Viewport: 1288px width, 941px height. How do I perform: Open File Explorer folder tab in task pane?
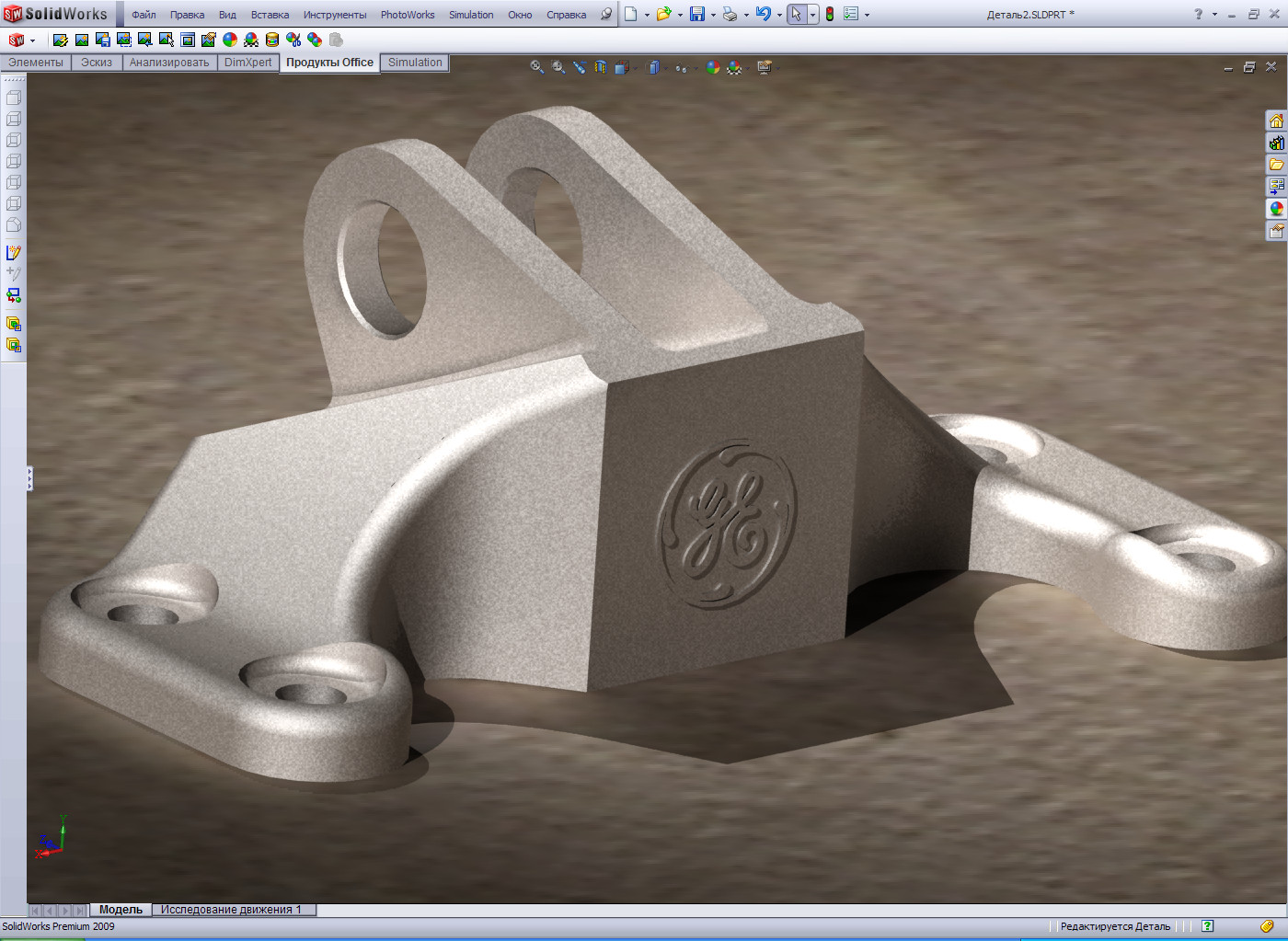point(1276,165)
